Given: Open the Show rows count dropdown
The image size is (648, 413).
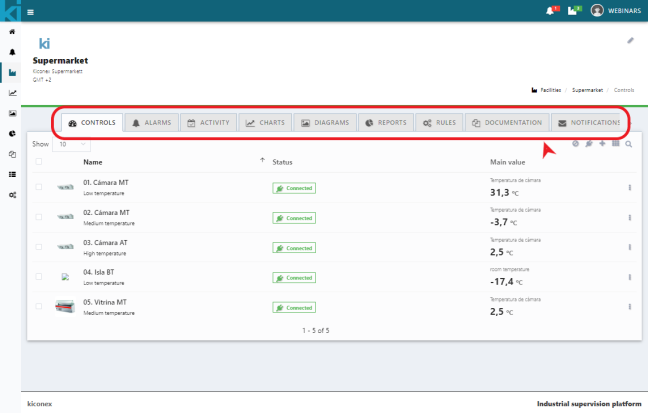Looking at the screenshot, I should click(x=71, y=144).
